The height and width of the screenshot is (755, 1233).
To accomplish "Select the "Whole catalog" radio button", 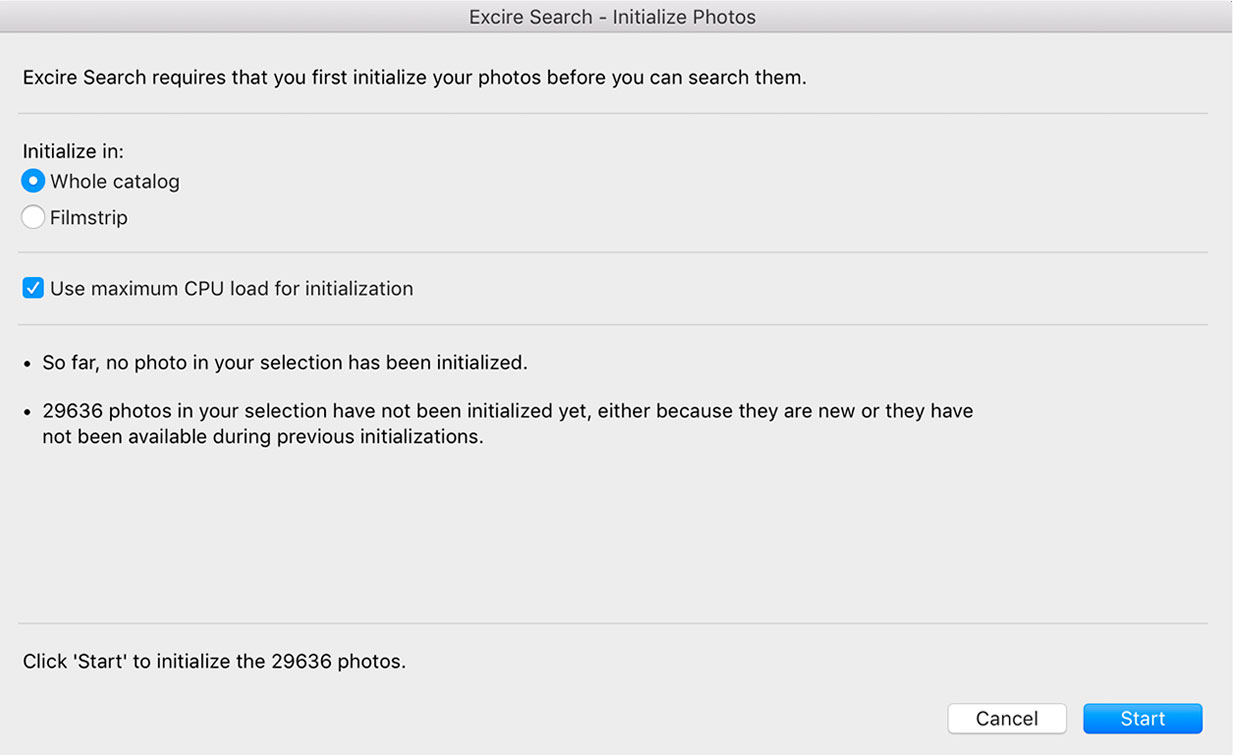I will tap(33, 182).
